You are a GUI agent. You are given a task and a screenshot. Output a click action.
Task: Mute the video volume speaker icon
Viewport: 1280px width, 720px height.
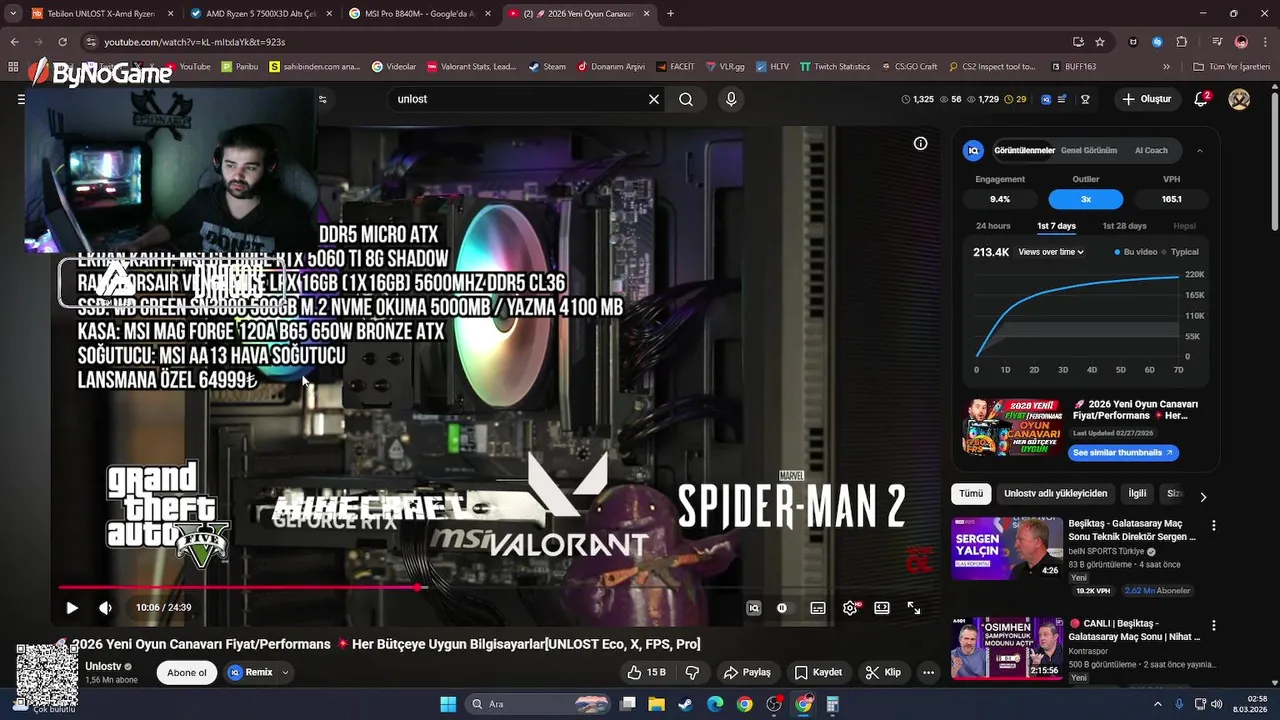click(x=105, y=608)
